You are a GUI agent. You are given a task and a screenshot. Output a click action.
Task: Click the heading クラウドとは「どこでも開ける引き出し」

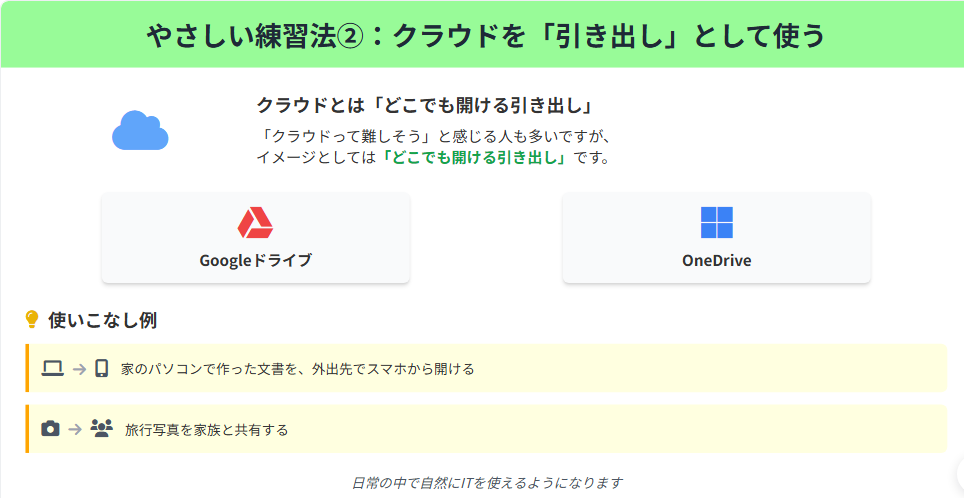click(425, 105)
